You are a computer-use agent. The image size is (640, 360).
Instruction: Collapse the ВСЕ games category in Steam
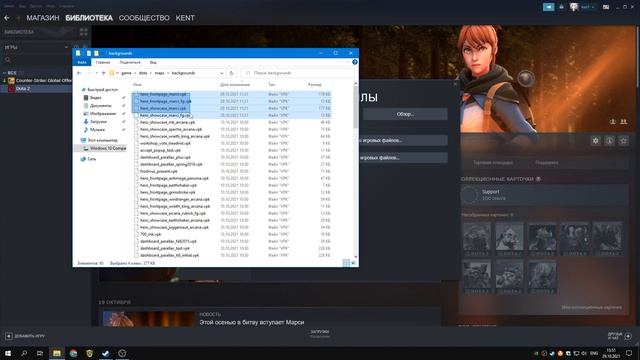coord(4,73)
